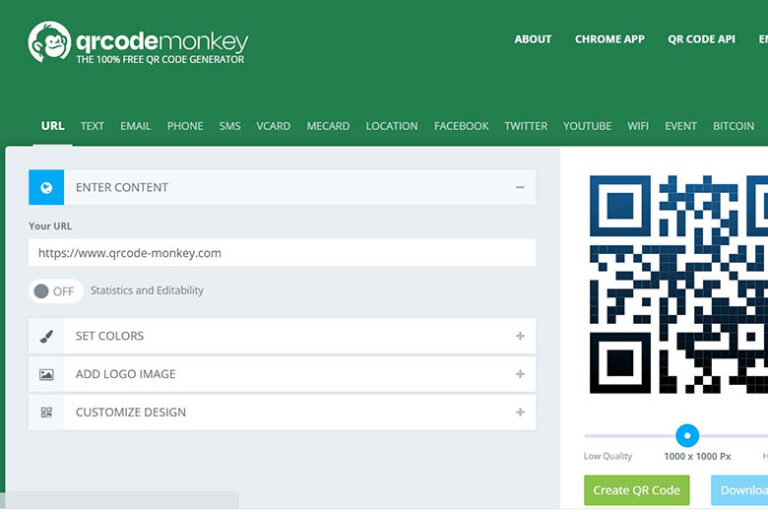
Task: Click the picture icon for Add Logo Image
Action: tap(46, 374)
